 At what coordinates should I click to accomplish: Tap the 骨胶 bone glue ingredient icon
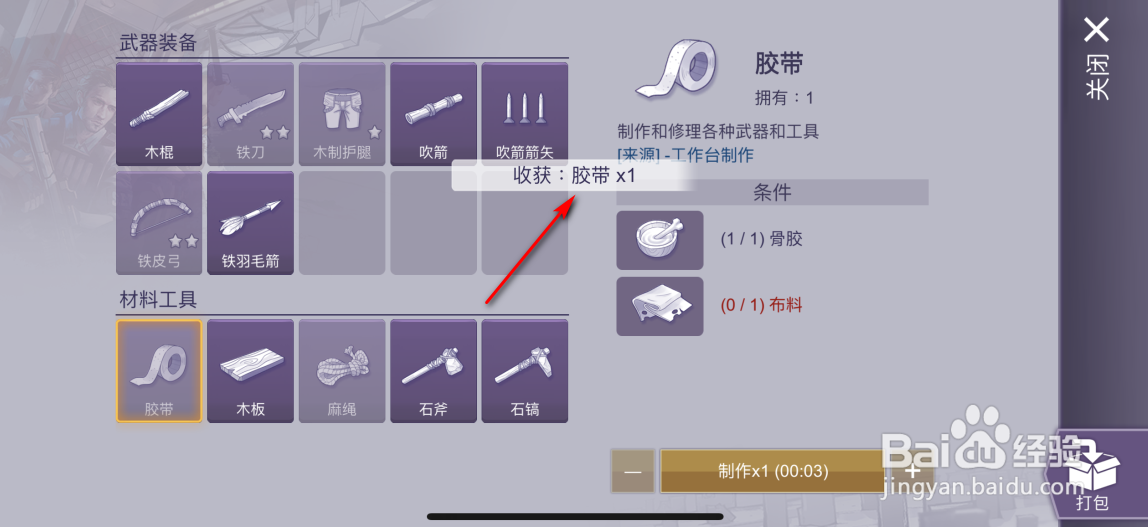click(x=660, y=240)
